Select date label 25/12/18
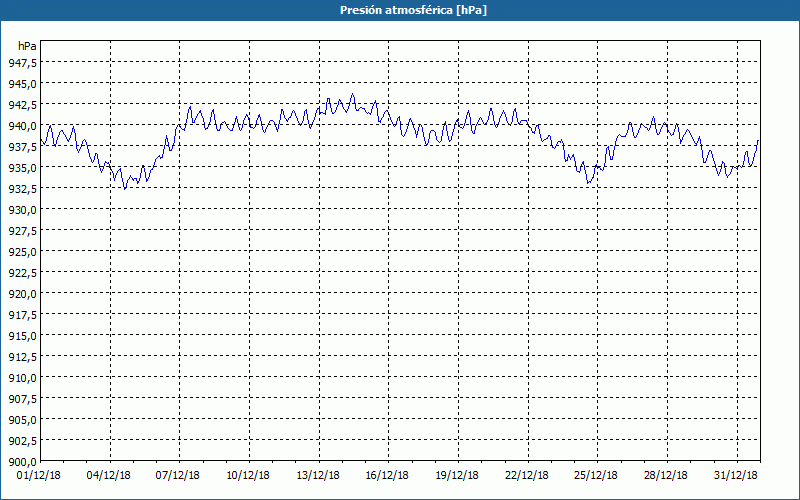The height and width of the screenshot is (500, 800). pos(596,475)
